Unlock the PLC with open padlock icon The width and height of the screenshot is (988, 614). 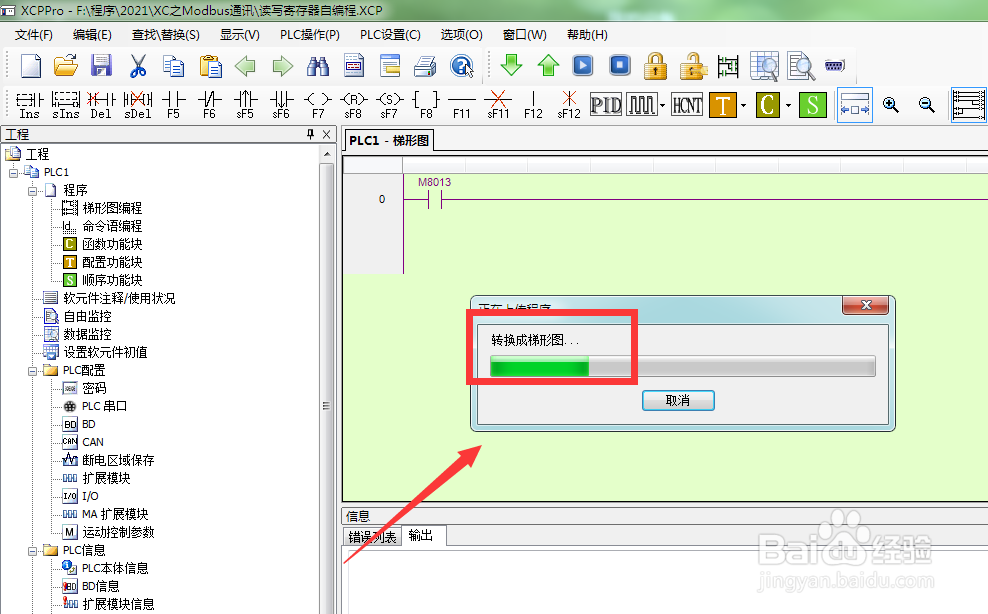click(692, 66)
